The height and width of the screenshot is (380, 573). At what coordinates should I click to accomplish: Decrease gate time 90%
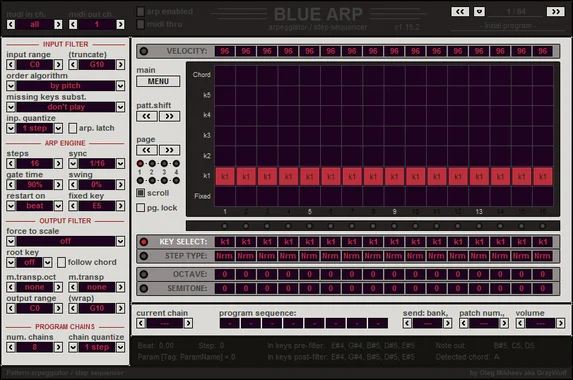11,185
